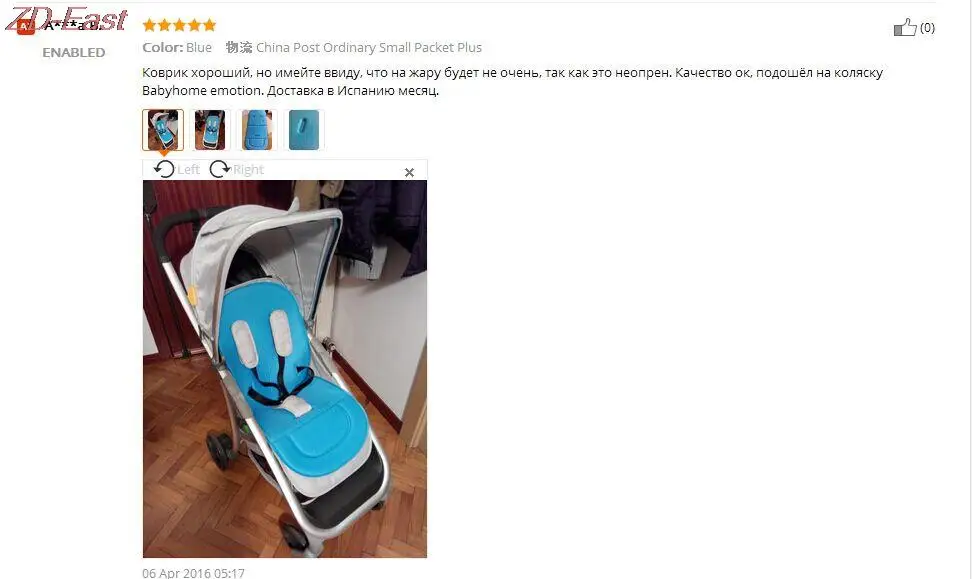The image size is (972, 579).
Task: Click the 'Color: Blue' attribute text
Action: pyautogui.click(x=177, y=47)
